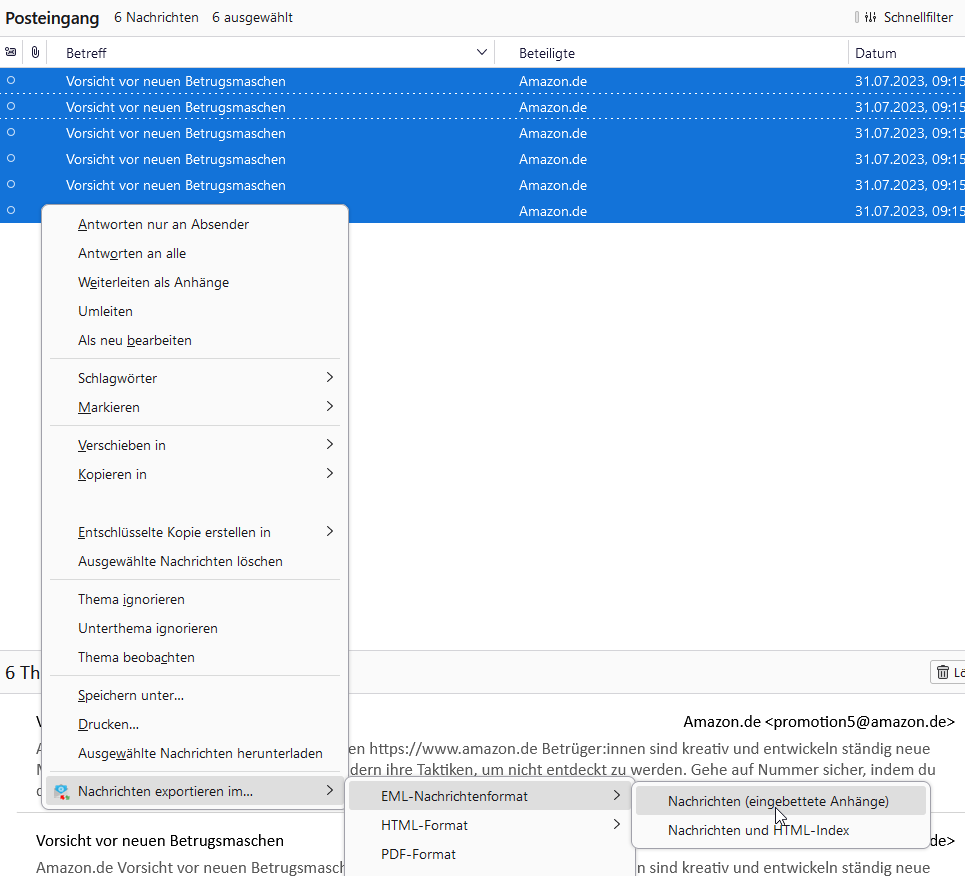This screenshot has width=965, height=876.
Task: Open the Schnellfilter quick filter
Action: 909,17
